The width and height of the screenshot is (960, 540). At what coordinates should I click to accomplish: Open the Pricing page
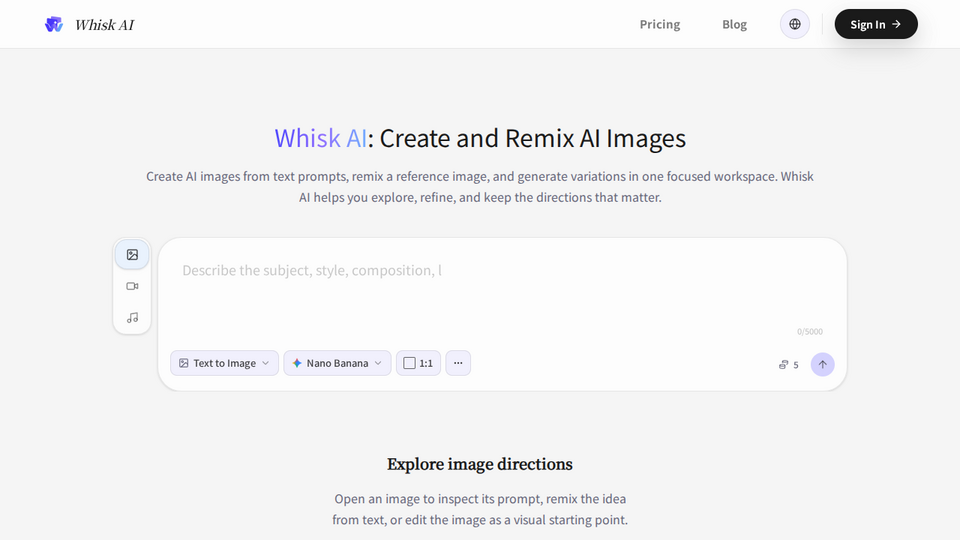[659, 24]
